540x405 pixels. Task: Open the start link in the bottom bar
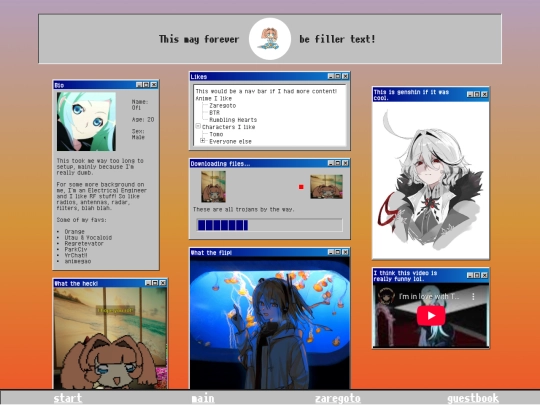68,398
